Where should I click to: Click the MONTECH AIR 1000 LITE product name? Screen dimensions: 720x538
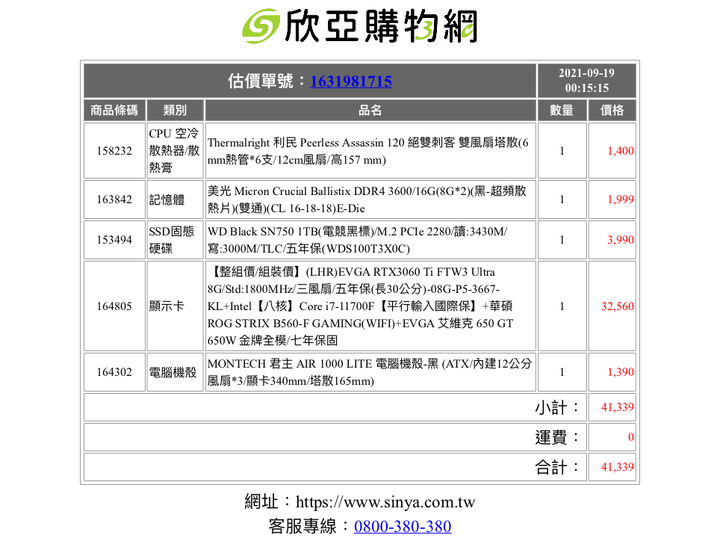(x=370, y=372)
